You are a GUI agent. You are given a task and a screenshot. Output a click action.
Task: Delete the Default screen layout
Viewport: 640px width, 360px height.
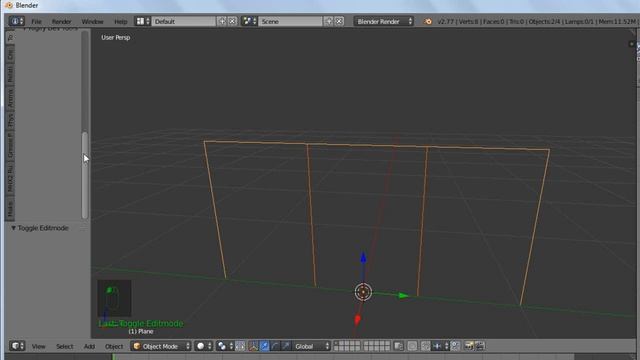click(232, 21)
